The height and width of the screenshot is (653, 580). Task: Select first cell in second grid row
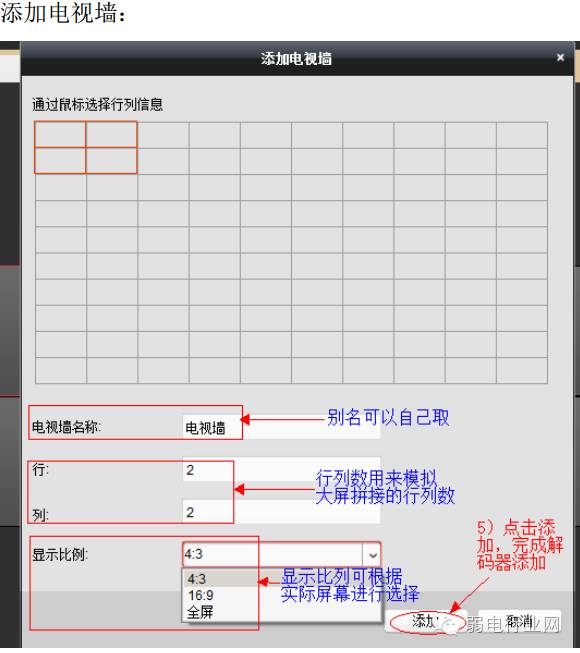coord(60,161)
